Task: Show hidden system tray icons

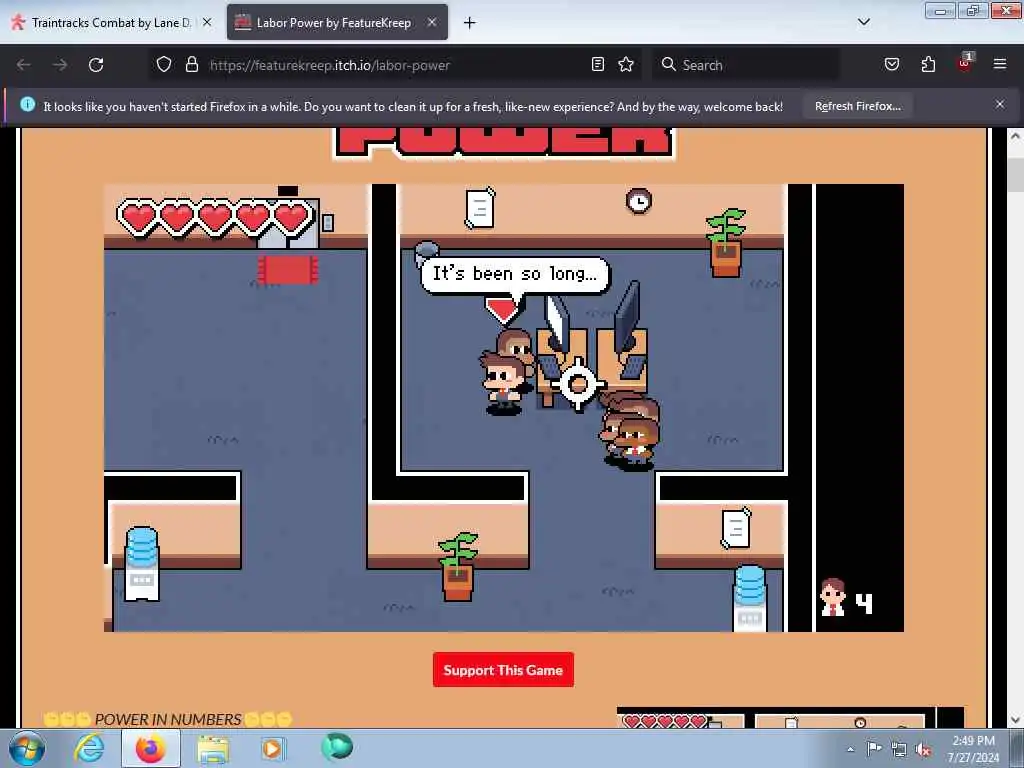Action: [850, 749]
